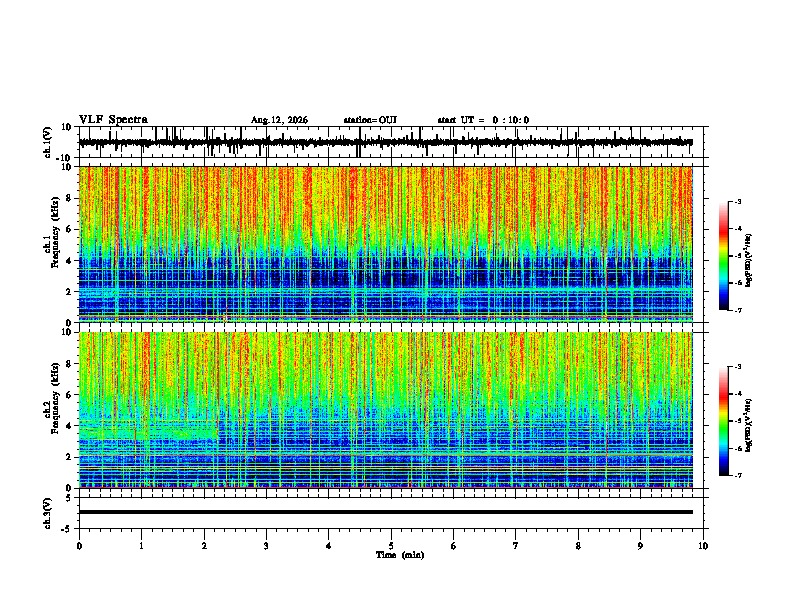Click the ch.2 "Frequency (kHz)" axis label

56,398
